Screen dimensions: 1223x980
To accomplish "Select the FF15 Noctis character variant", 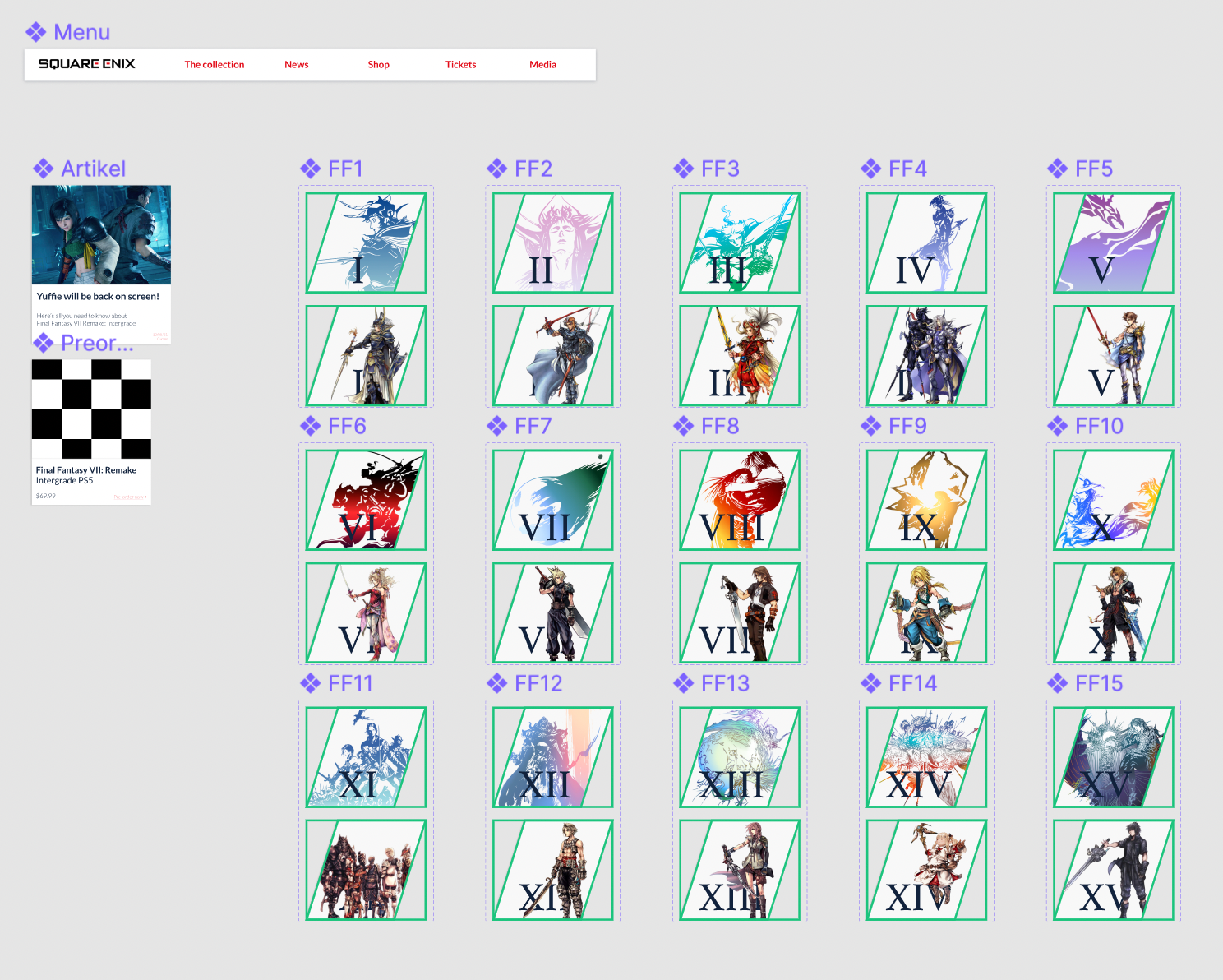I will point(1113,870).
